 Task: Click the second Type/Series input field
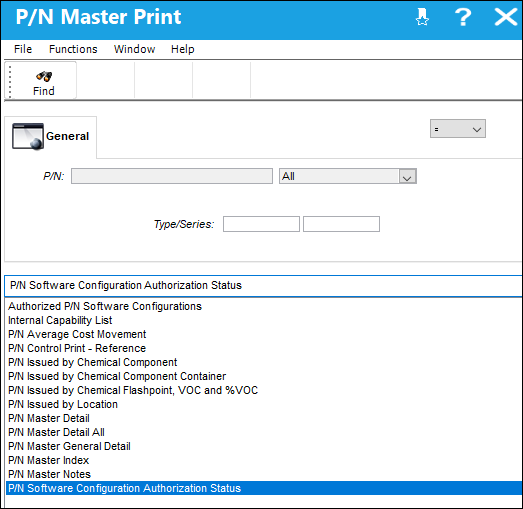pos(341,224)
